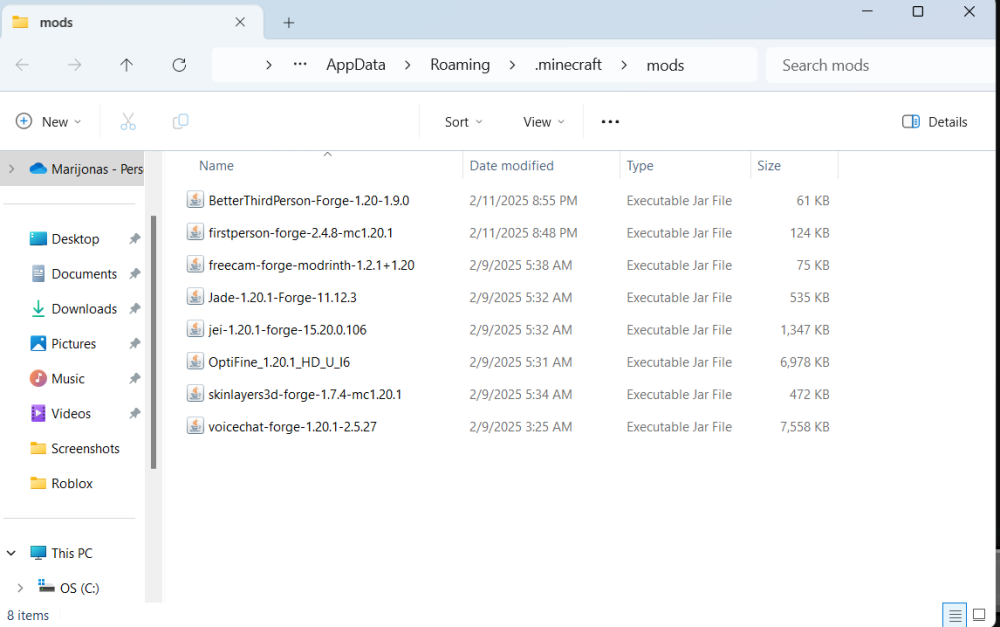Switch to the large thumbnails view icon in the status bar
The width and height of the screenshot is (1000, 627).
click(x=979, y=616)
